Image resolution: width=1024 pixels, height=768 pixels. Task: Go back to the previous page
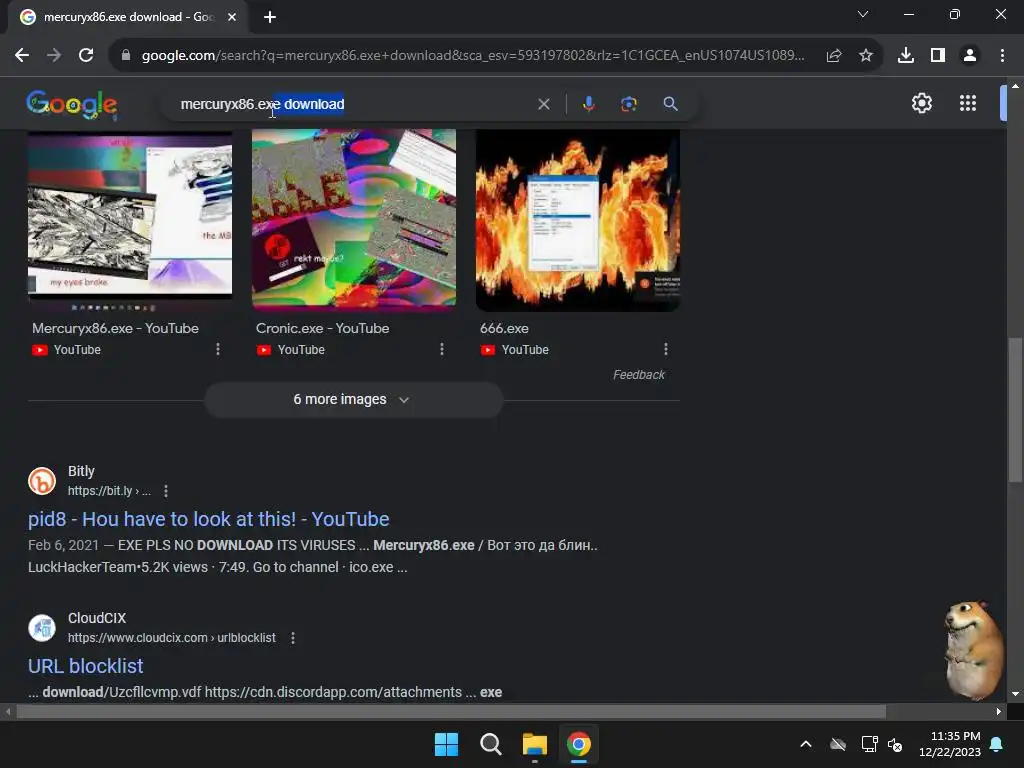click(22, 56)
